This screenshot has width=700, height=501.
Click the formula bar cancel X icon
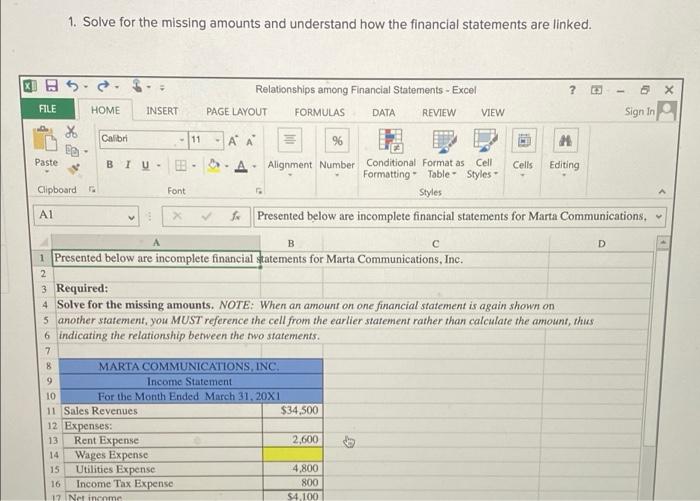tap(177, 216)
